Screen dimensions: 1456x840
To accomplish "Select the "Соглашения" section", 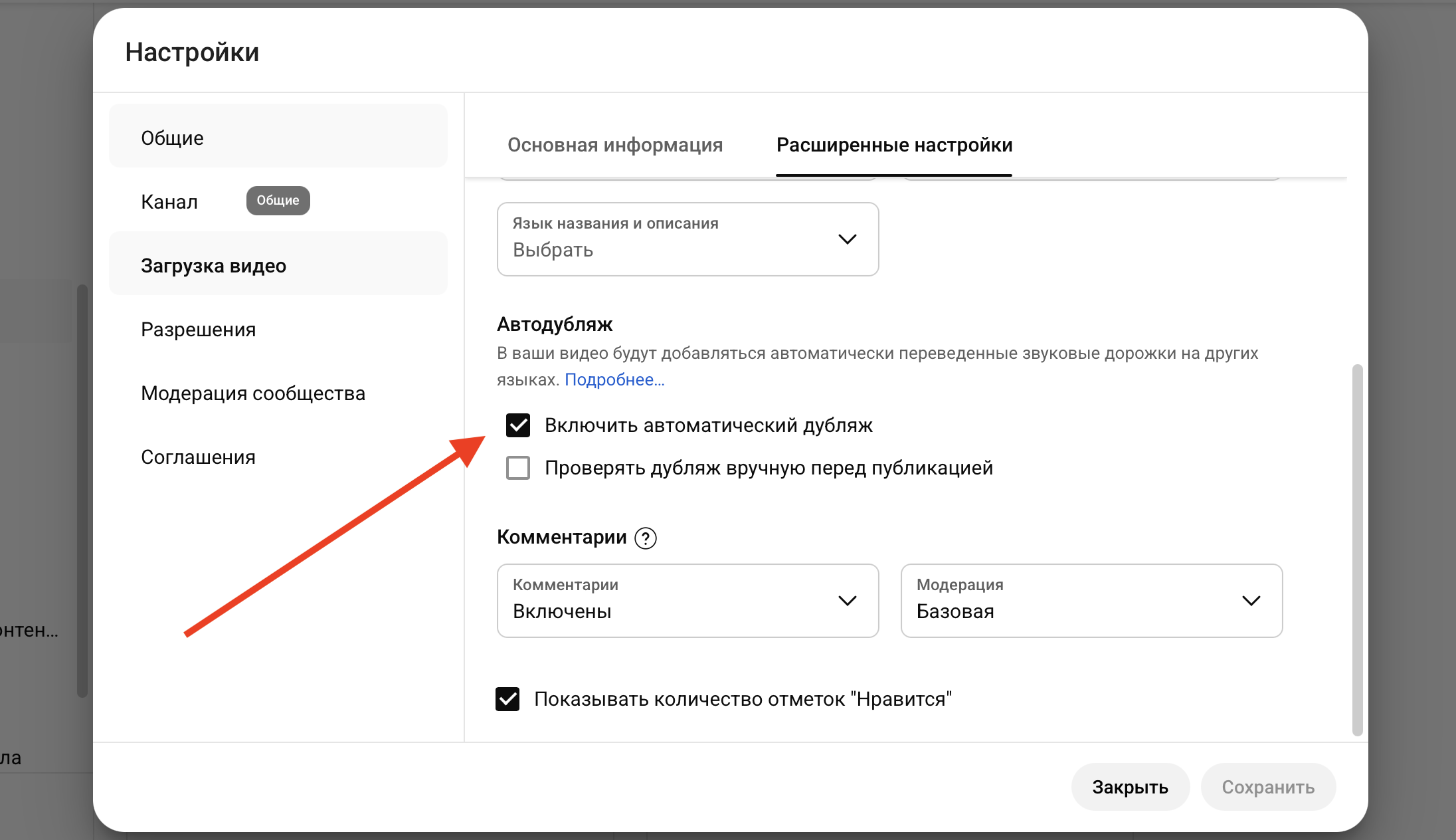I will click(x=197, y=457).
